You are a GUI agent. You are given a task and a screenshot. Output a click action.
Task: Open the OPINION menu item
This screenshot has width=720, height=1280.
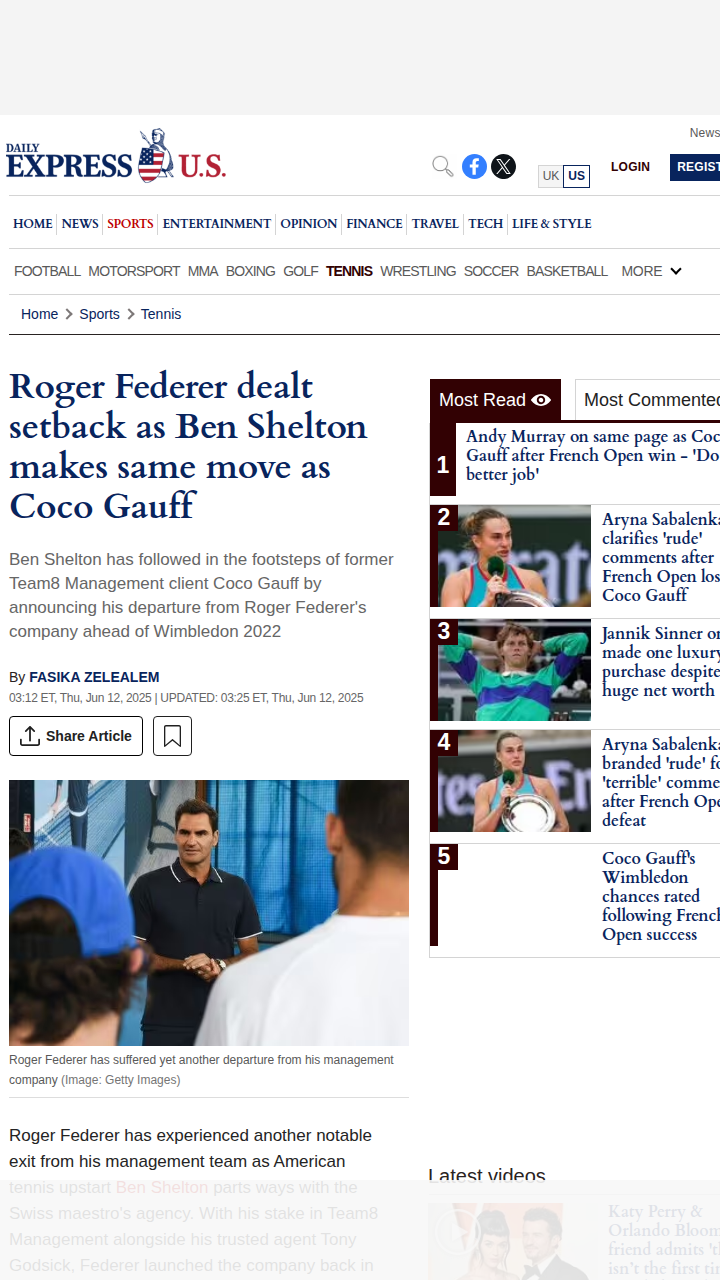tap(309, 224)
